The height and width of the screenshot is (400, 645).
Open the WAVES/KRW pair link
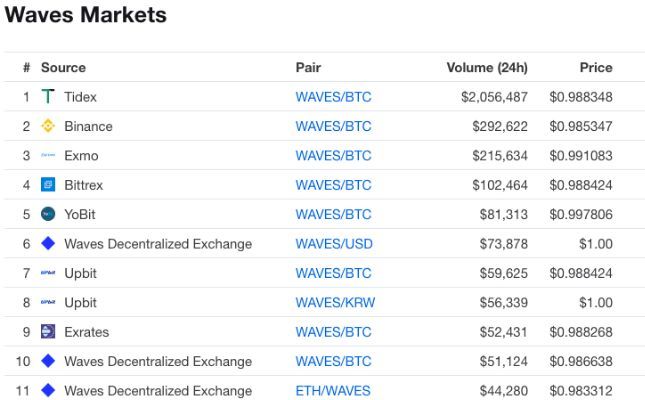(x=335, y=302)
